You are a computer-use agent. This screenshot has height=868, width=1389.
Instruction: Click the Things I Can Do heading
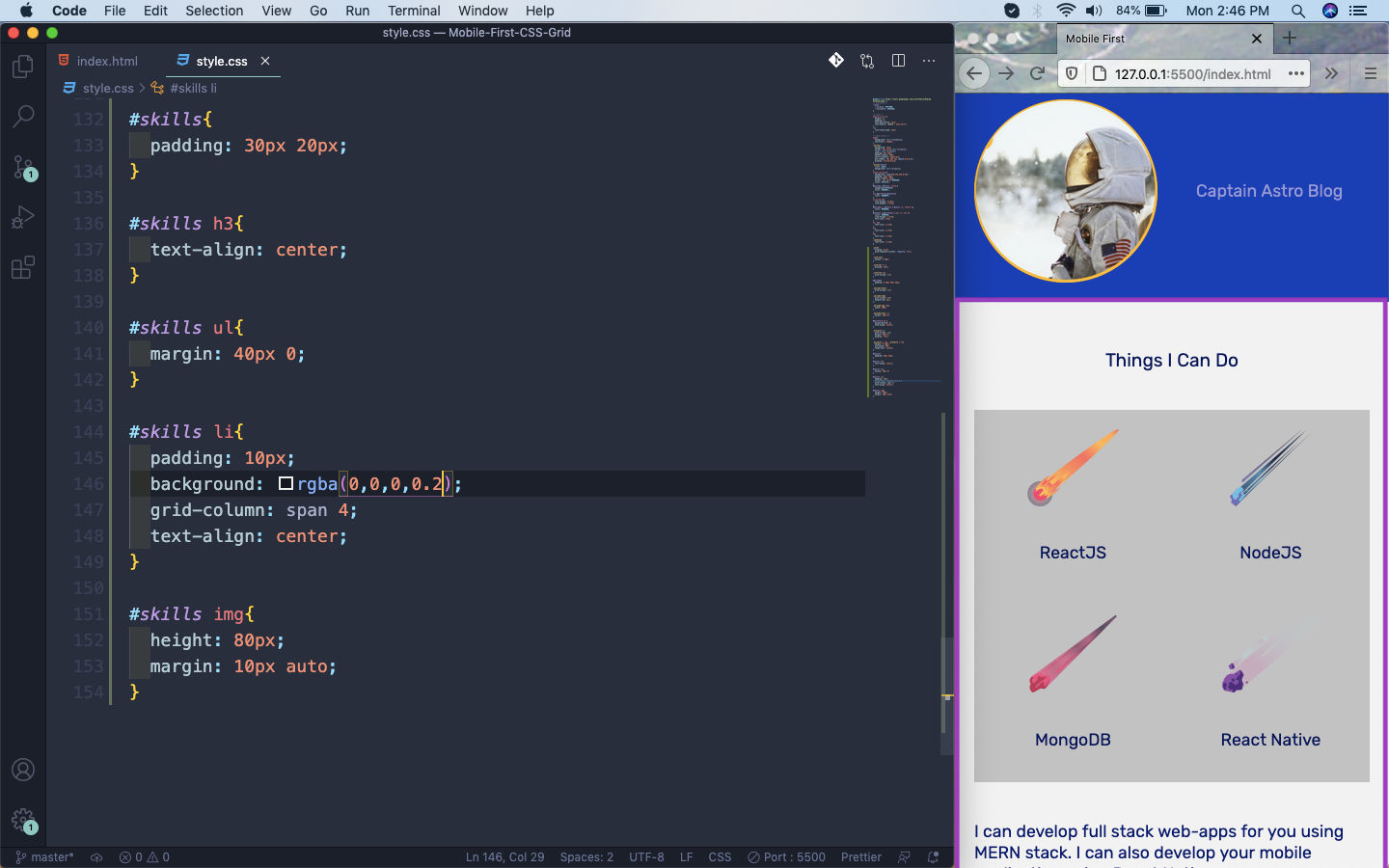click(x=1171, y=360)
